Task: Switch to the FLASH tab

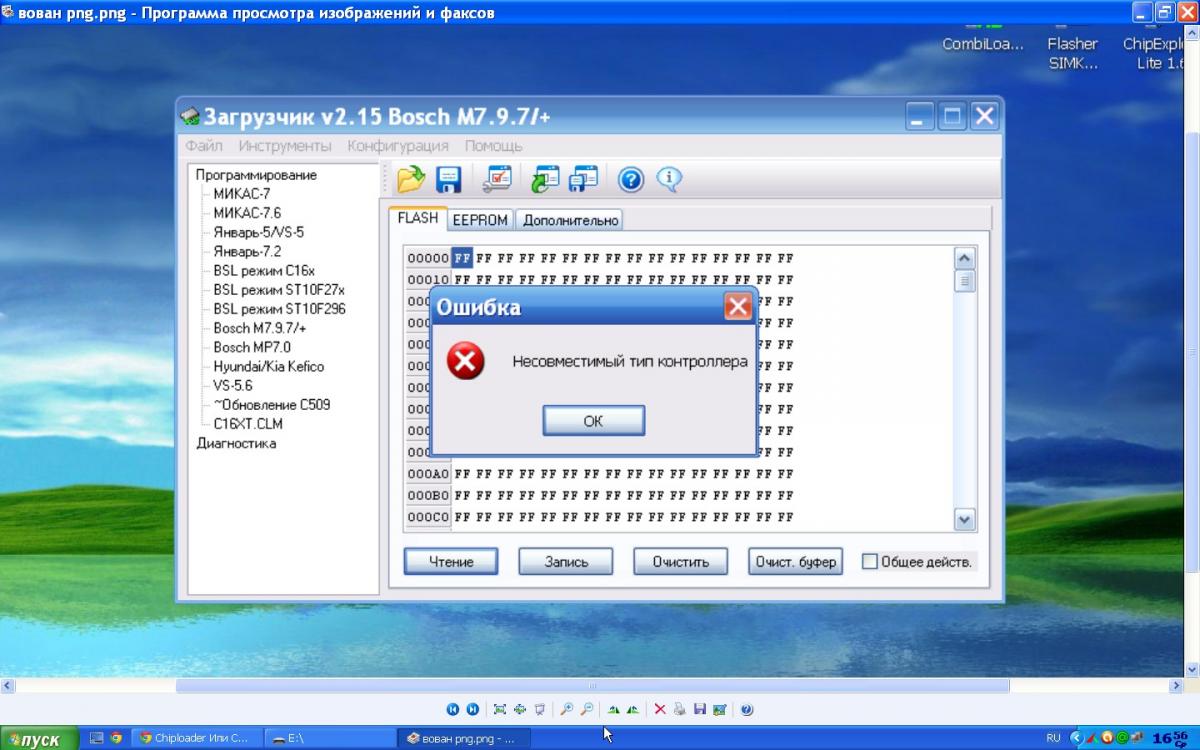Action: 418,218
